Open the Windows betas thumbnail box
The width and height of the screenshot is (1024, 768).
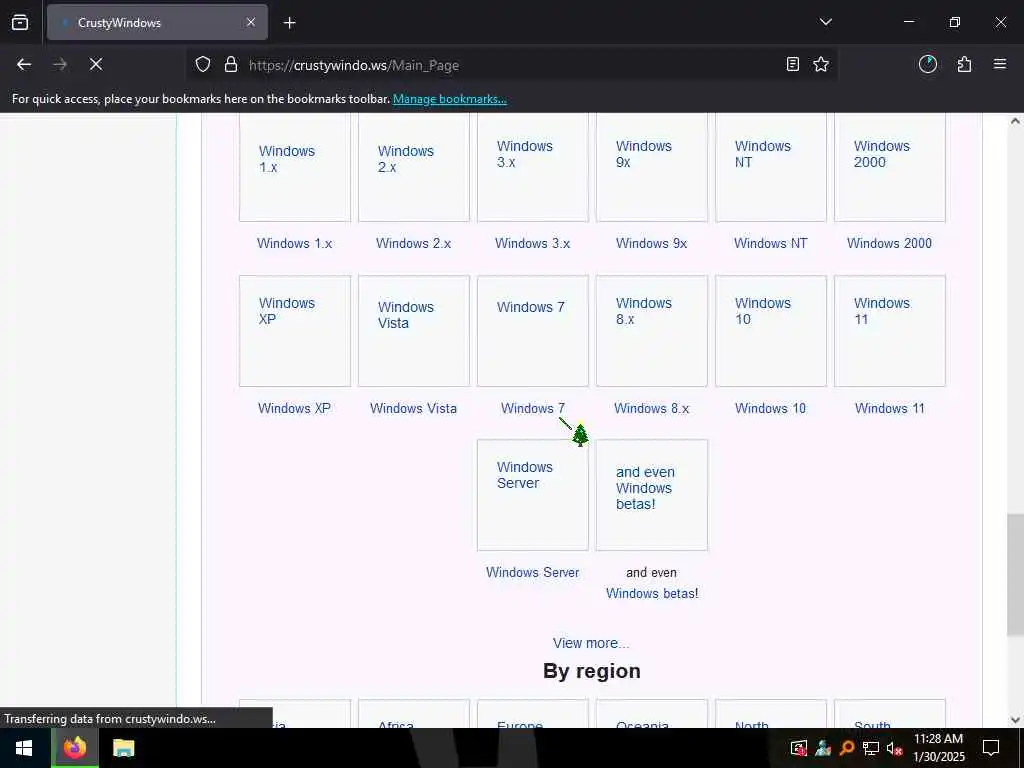click(x=652, y=495)
